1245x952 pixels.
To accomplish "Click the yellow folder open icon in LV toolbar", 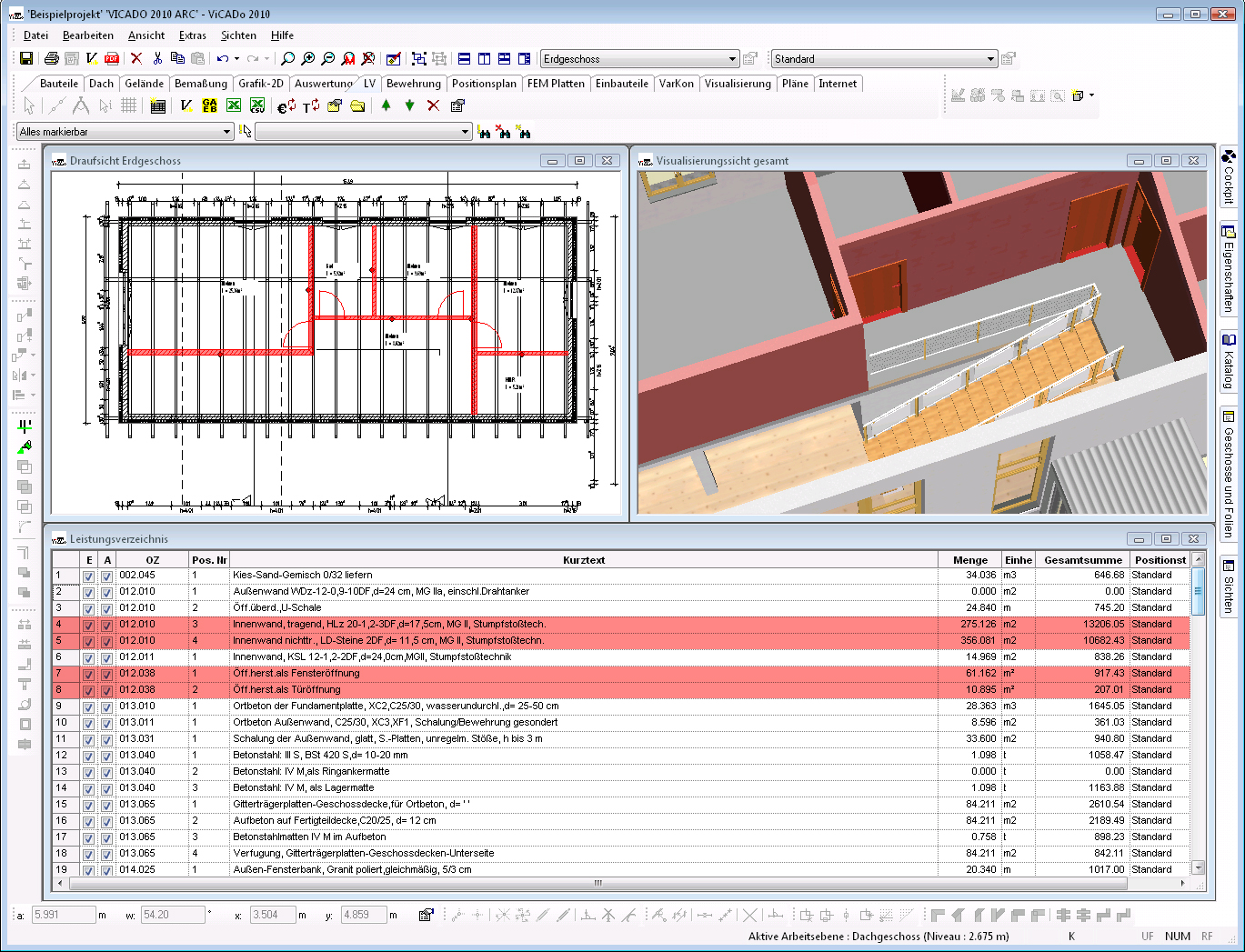I will tap(357, 105).
